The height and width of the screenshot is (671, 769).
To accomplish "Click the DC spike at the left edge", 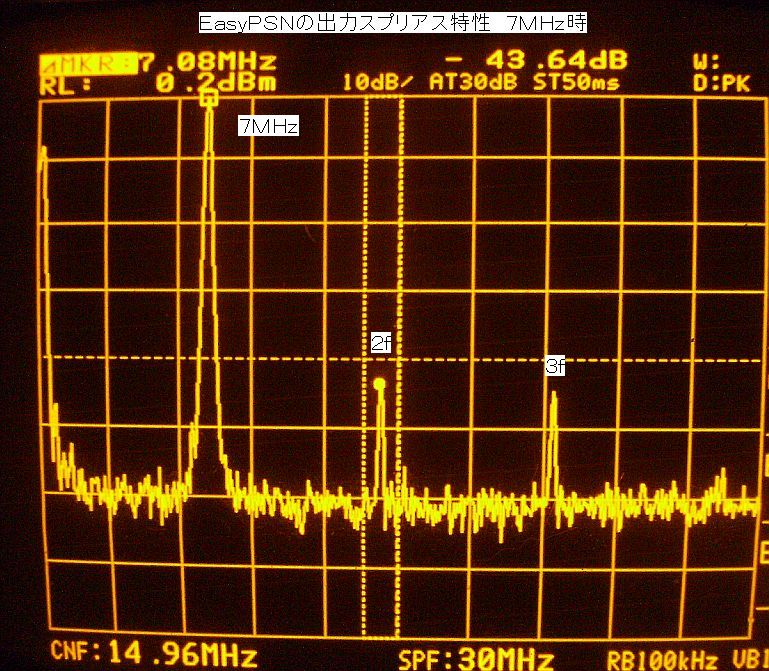I will [44, 157].
